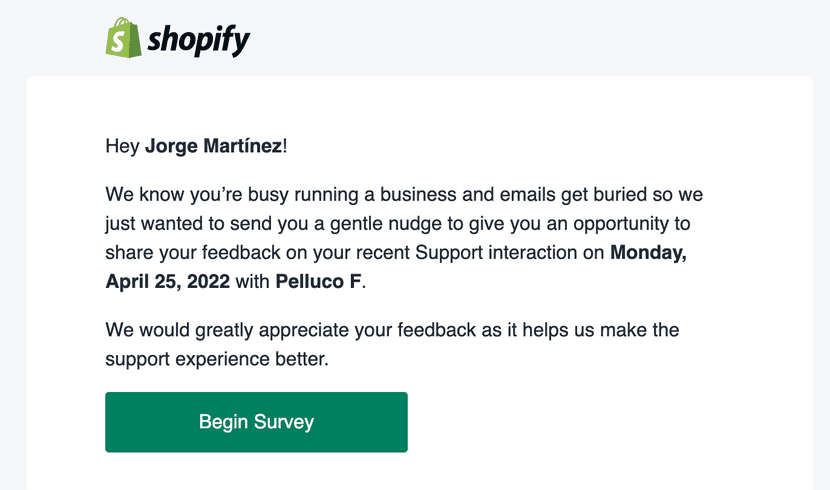Viewport: 830px width, 490px height.
Task: Click the shopify wordmark text in header
Action: 198,40
